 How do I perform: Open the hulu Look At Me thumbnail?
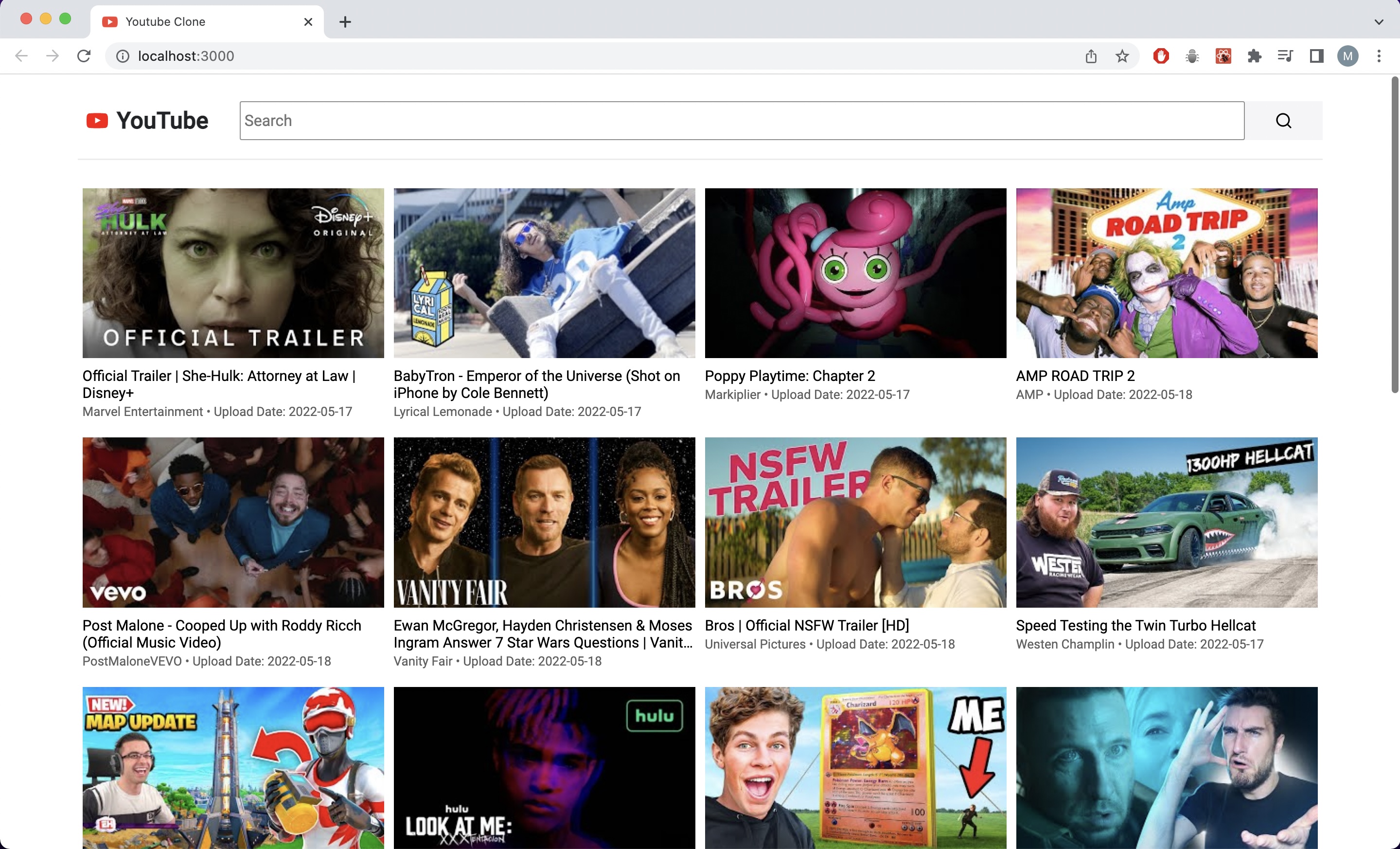[x=544, y=768]
